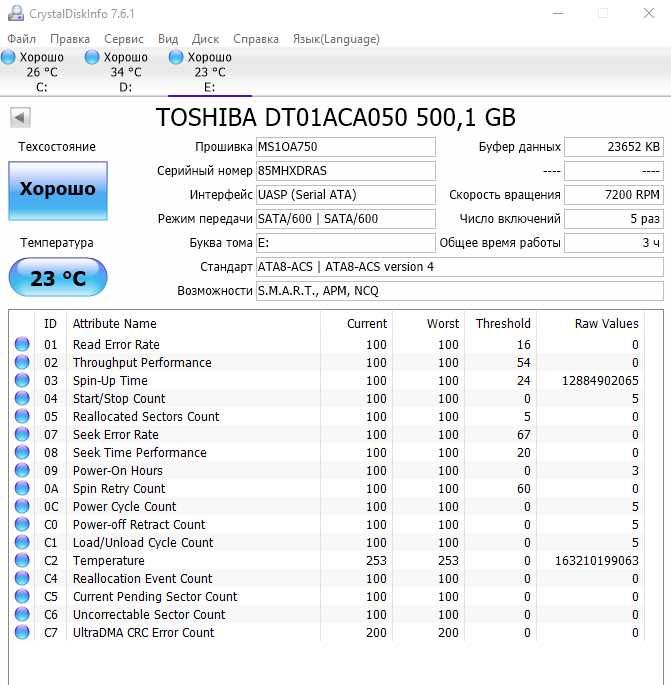The width and height of the screenshot is (671, 685).
Task: Click the Число включений value 5 раз
Action: point(614,219)
